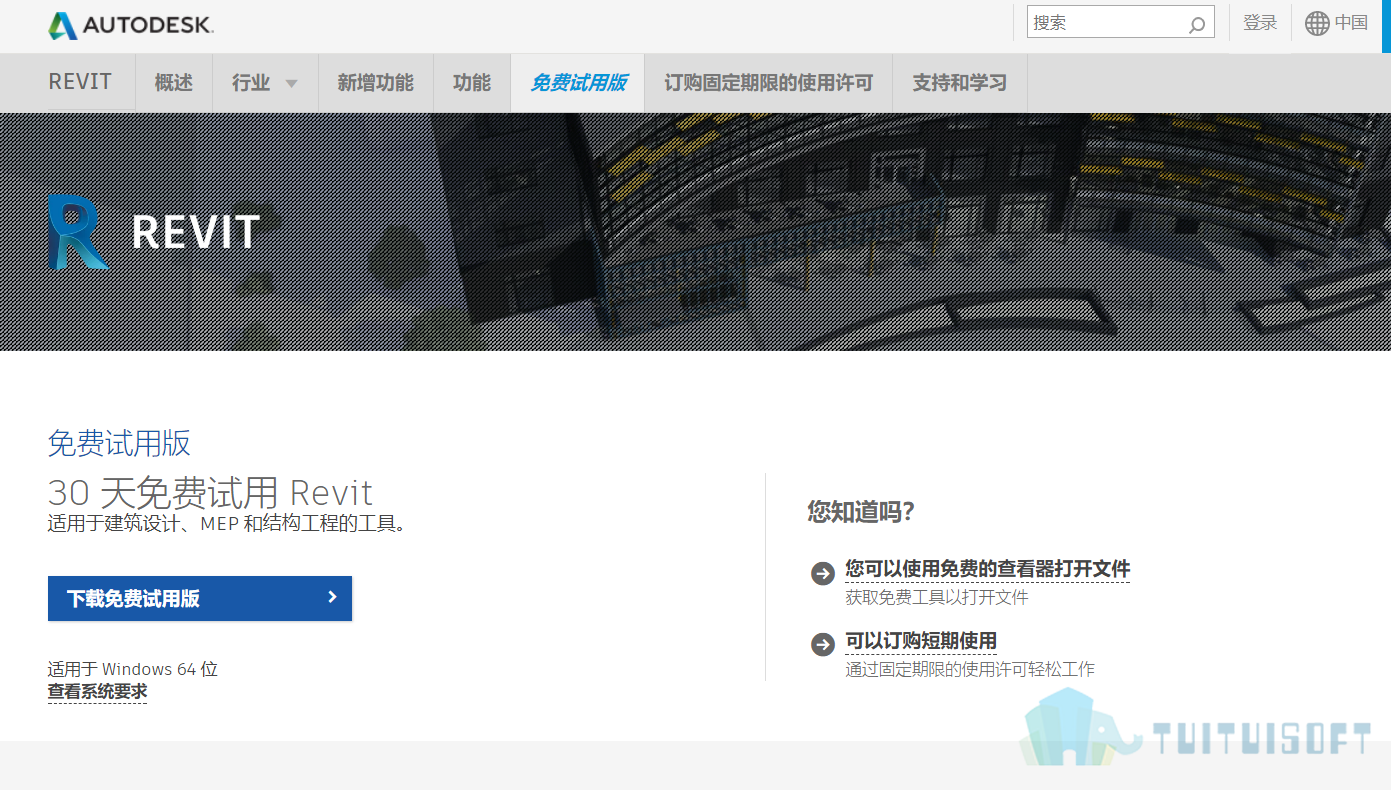Open the 新增功能 tab
This screenshot has height=790, width=1391.
pos(375,83)
